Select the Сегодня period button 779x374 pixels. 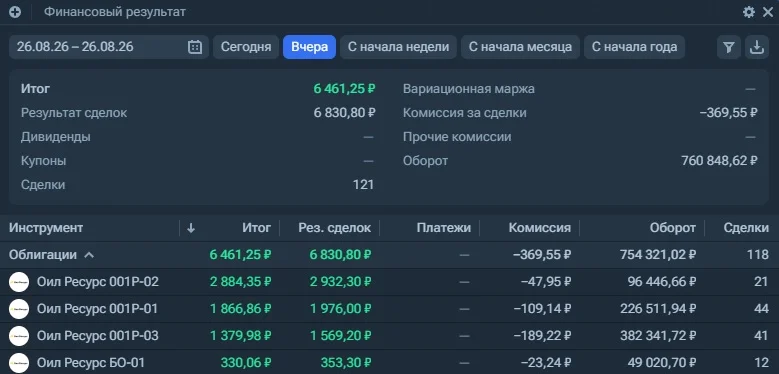coord(246,47)
